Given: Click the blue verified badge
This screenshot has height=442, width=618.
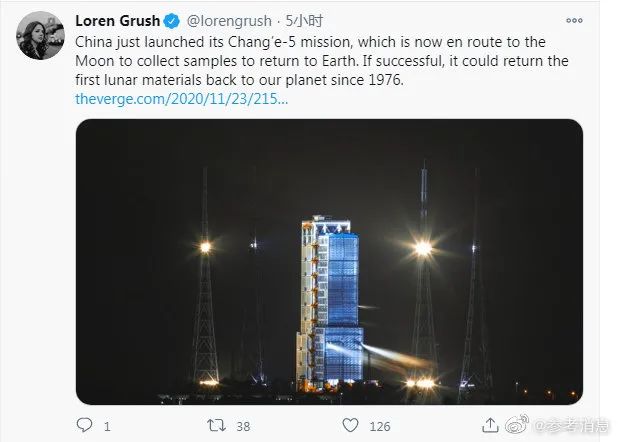Looking at the screenshot, I should [170, 20].
